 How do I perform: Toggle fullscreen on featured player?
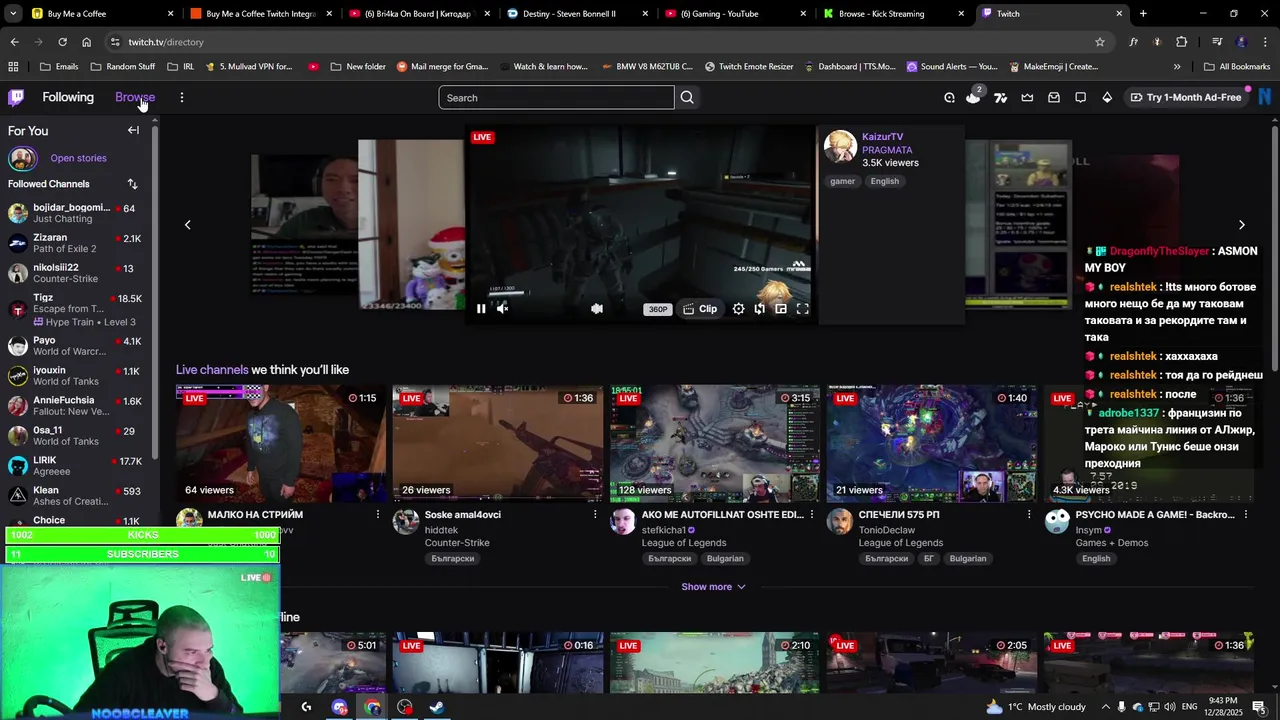tap(802, 309)
